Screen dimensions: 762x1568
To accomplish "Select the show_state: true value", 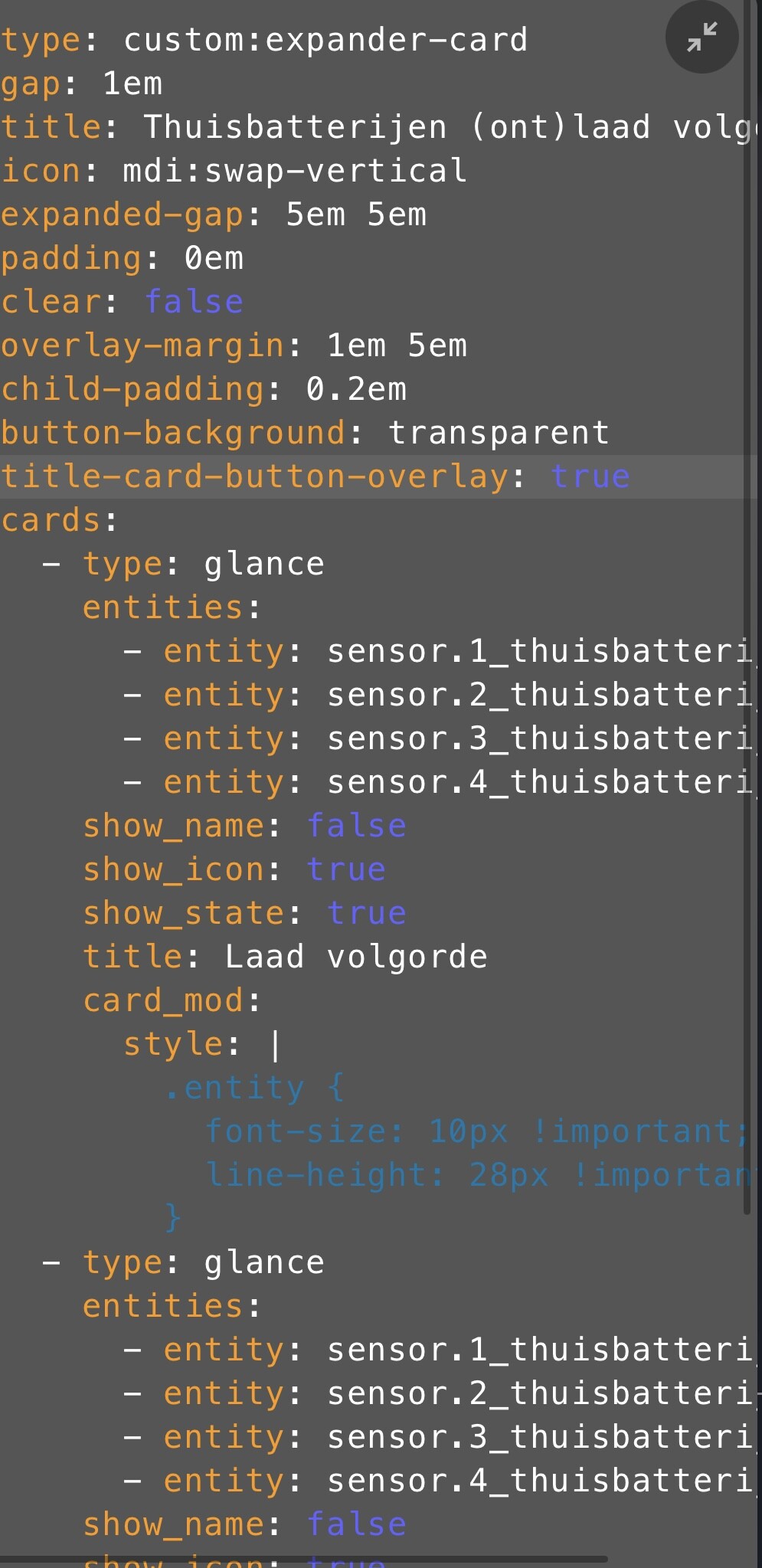I will tap(366, 912).
